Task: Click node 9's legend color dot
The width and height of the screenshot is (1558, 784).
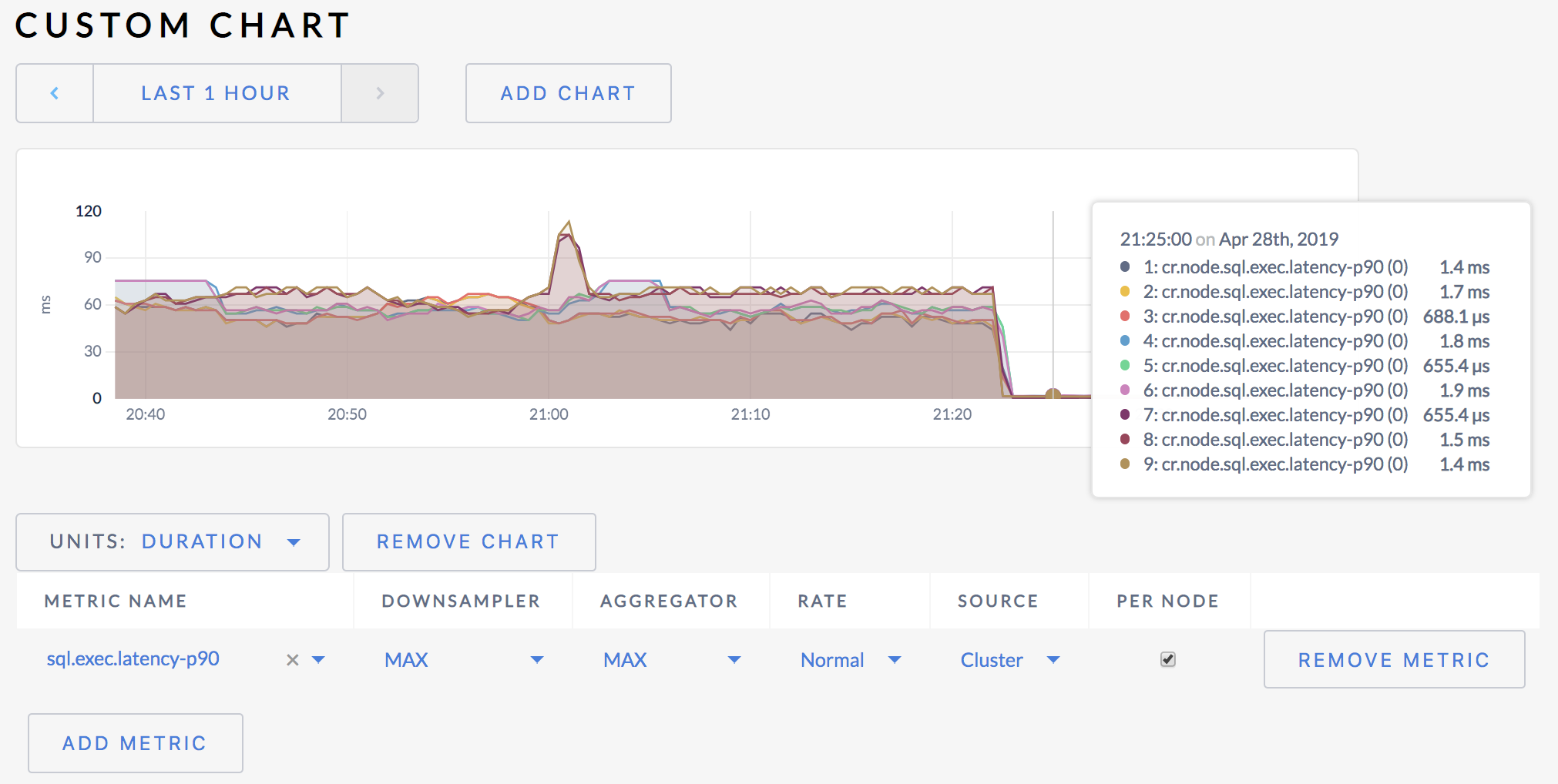Action: point(1127,464)
